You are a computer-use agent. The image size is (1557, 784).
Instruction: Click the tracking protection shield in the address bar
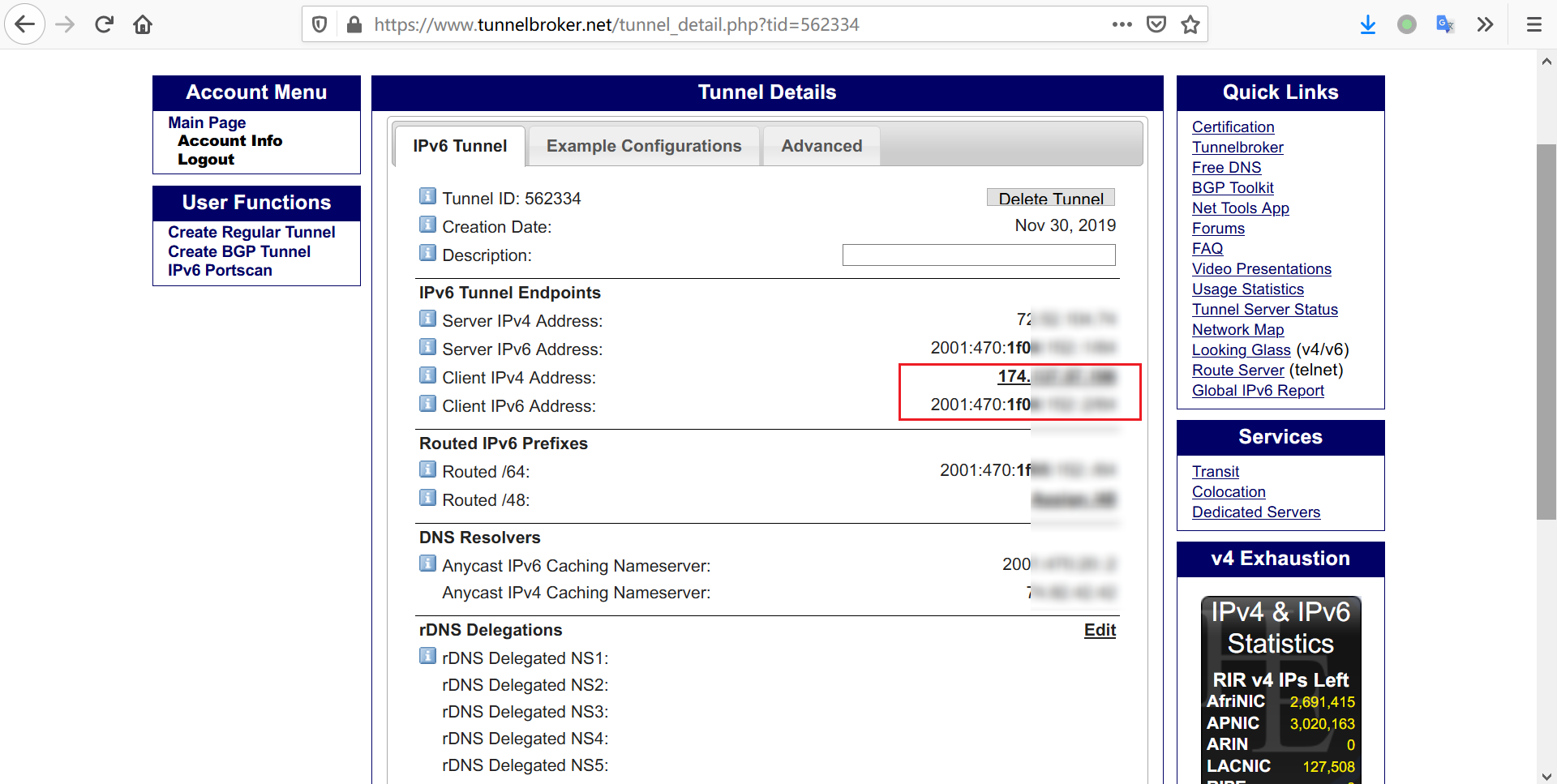point(319,24)
